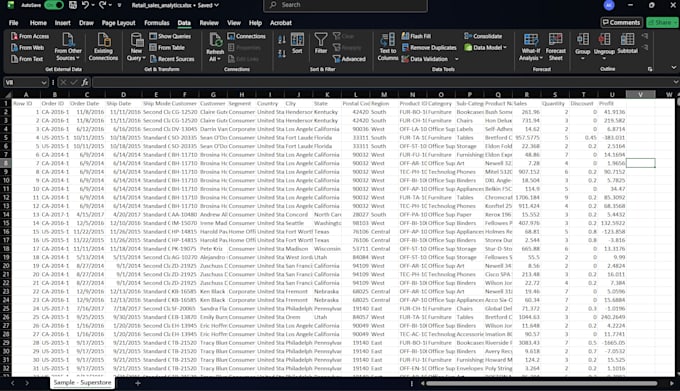Open Advanced filter options

[349, 59]
